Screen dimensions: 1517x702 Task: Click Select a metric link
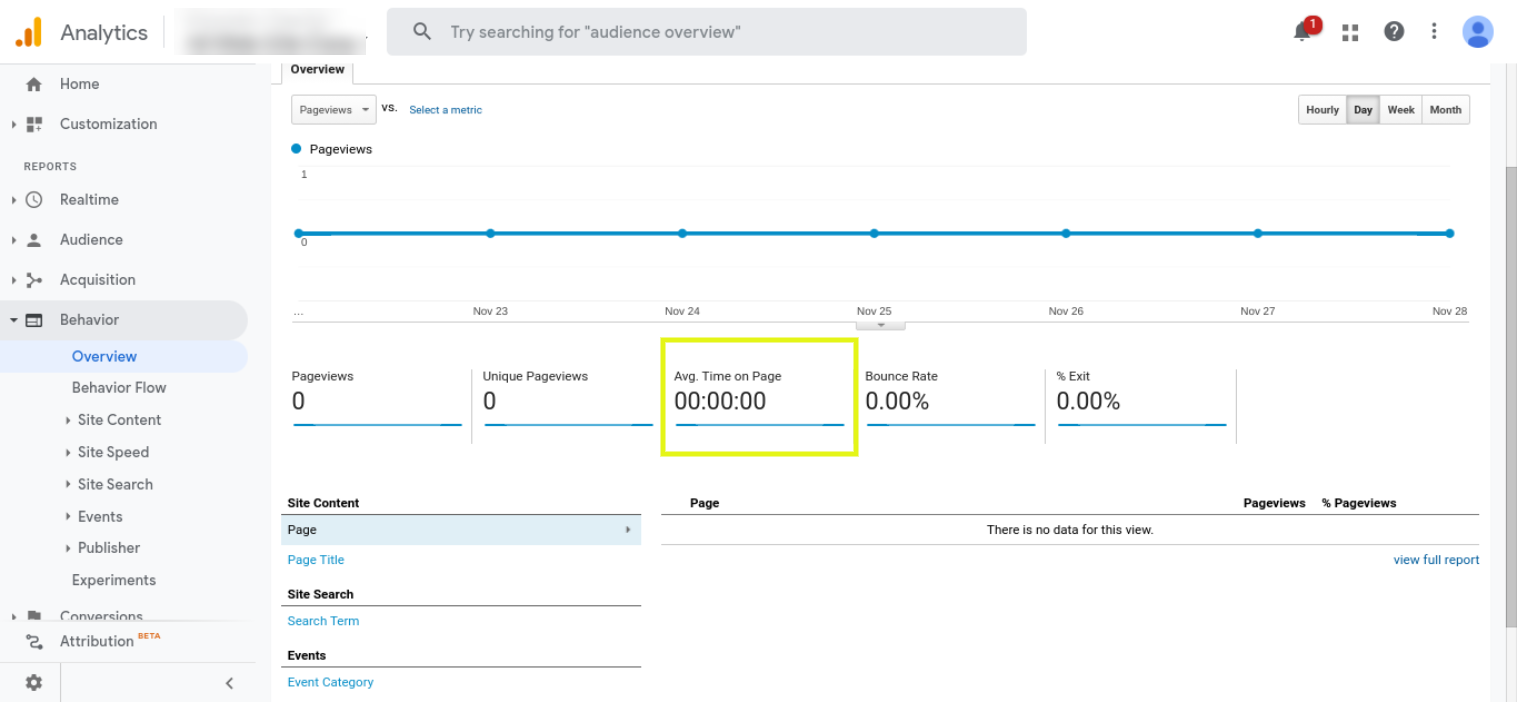445,110
